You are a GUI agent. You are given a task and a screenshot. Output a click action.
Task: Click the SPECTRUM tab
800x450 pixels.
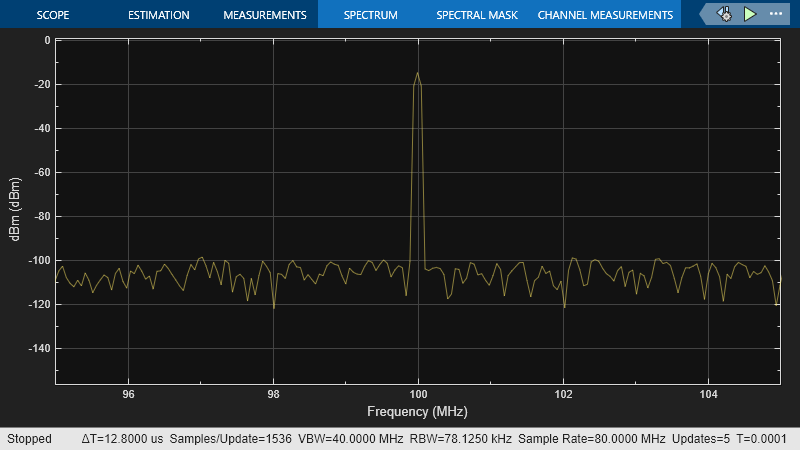pyautogui.click(x=370, y=15)
